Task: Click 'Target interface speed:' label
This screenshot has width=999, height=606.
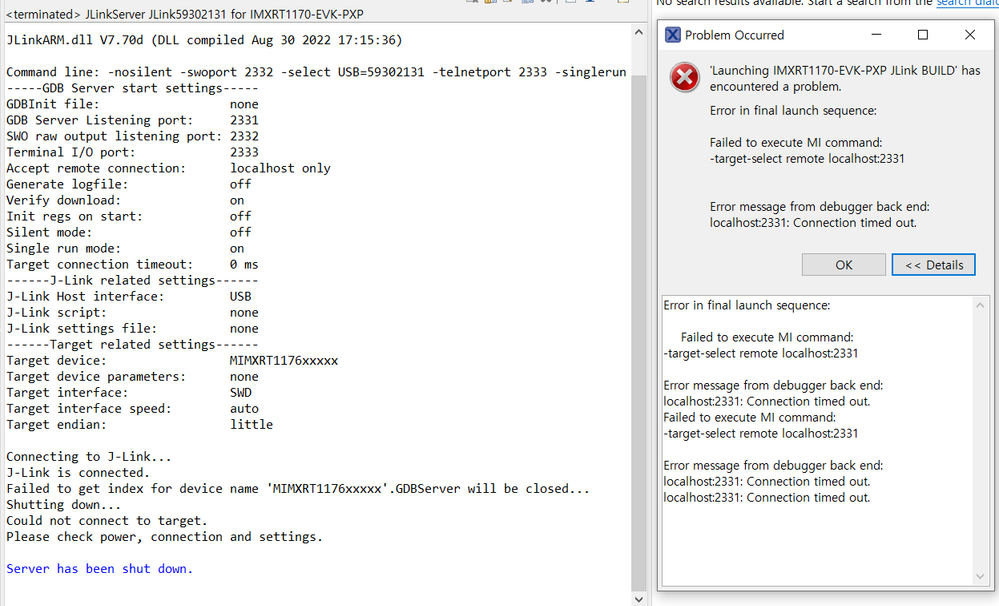Action: pyautogui.click(x=89, y=408)
